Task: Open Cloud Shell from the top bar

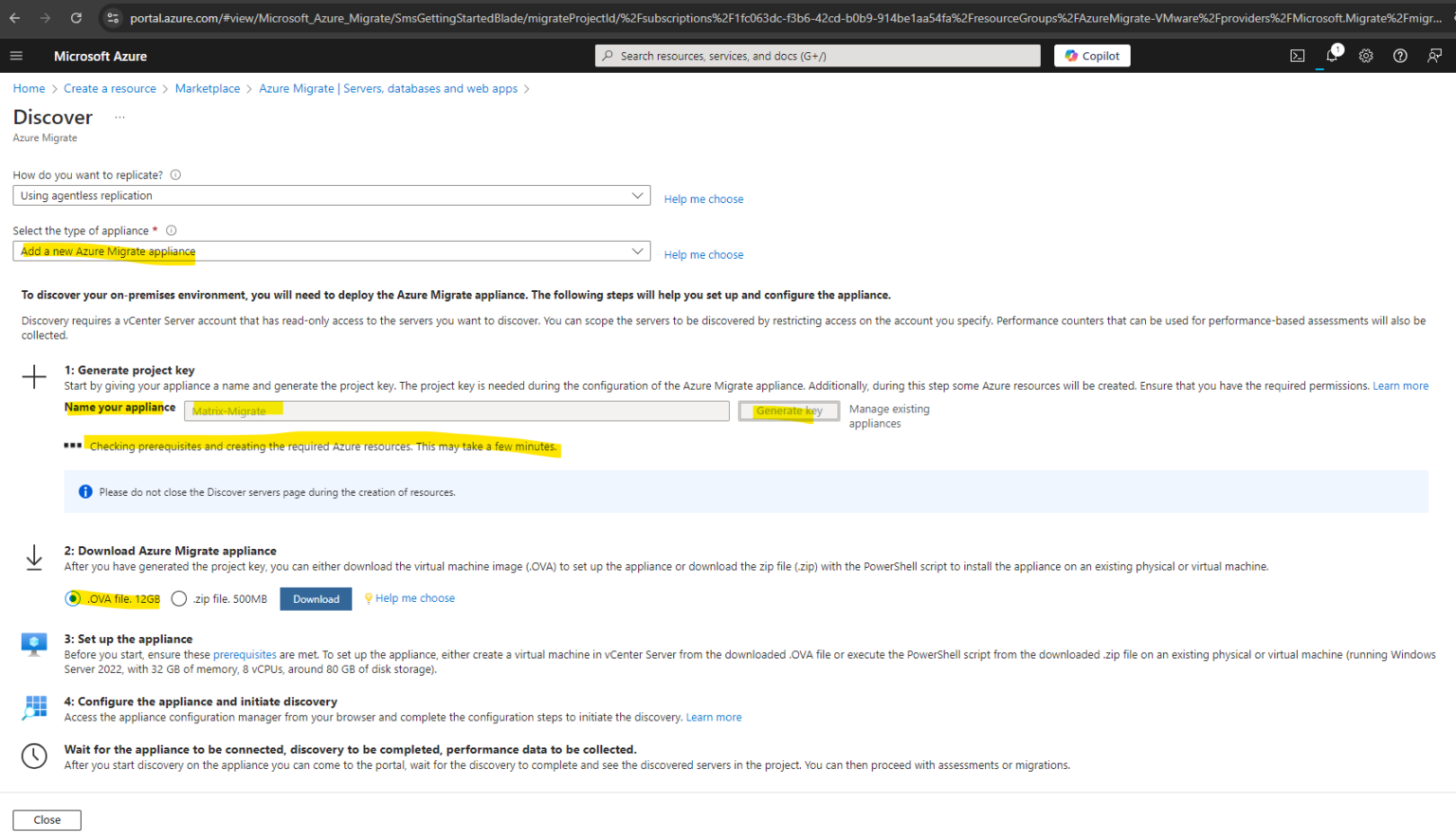Action: tap(1298, 56)
